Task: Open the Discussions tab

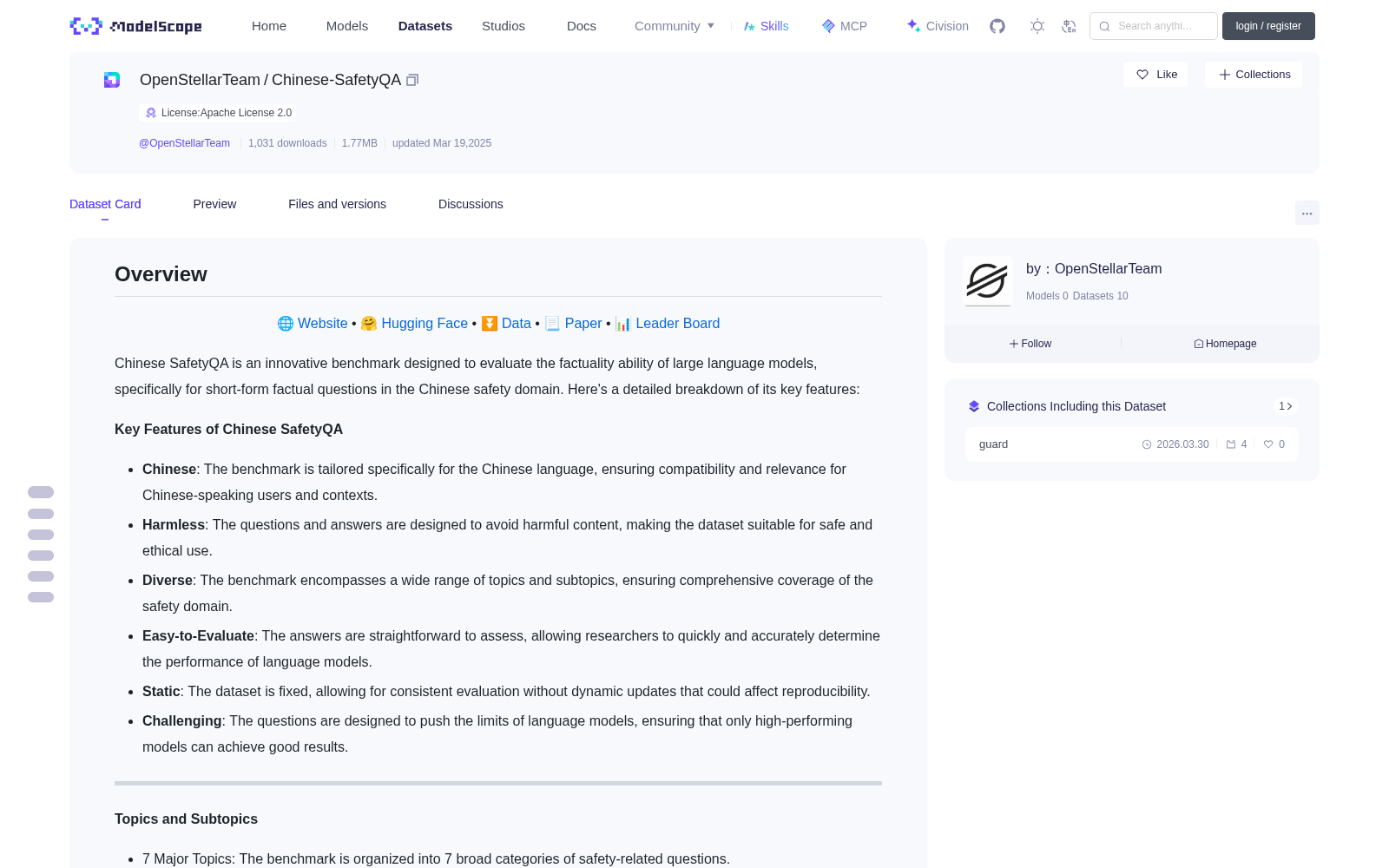Action: tap(471, 204)
